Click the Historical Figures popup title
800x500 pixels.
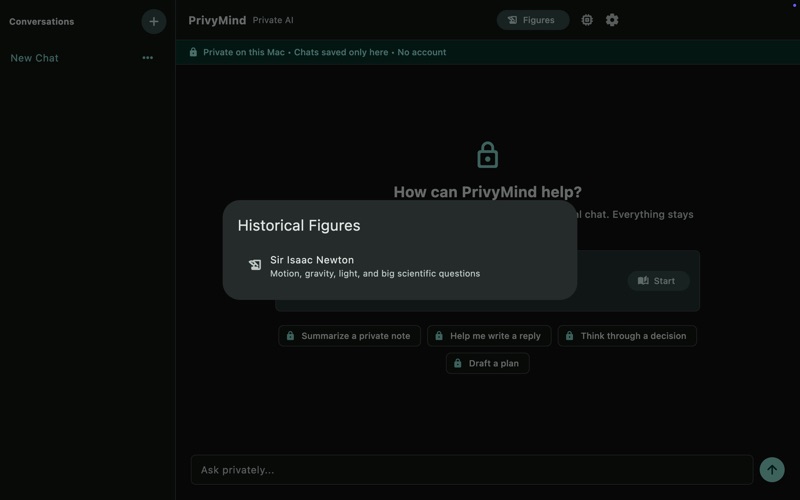(299, 226)
